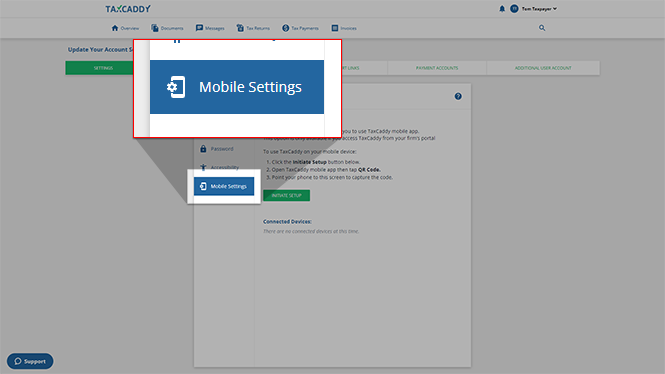Open the Support chat button
The image size is (665, 374).
(30, 361)
